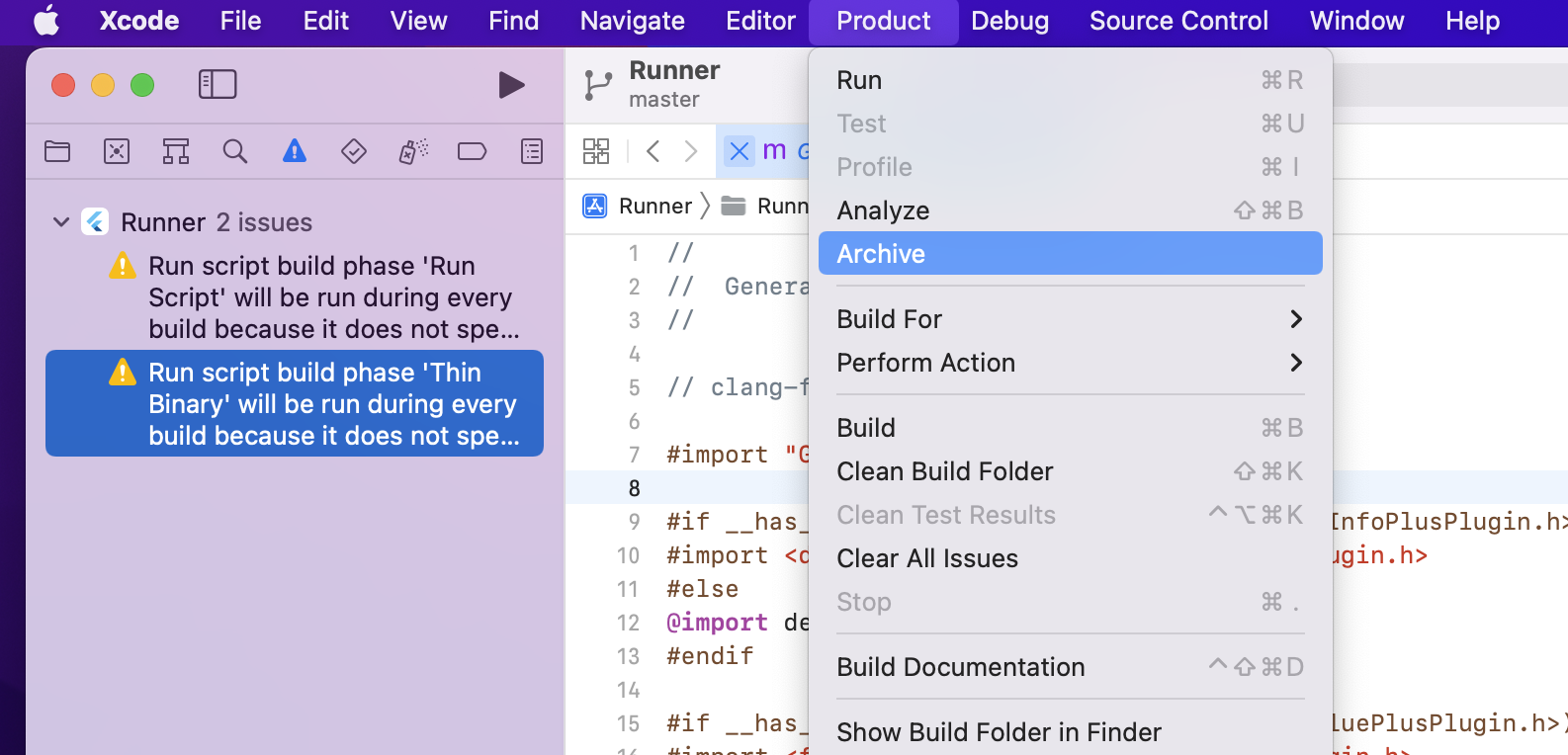Open the Report navigator

click(532, 151)
